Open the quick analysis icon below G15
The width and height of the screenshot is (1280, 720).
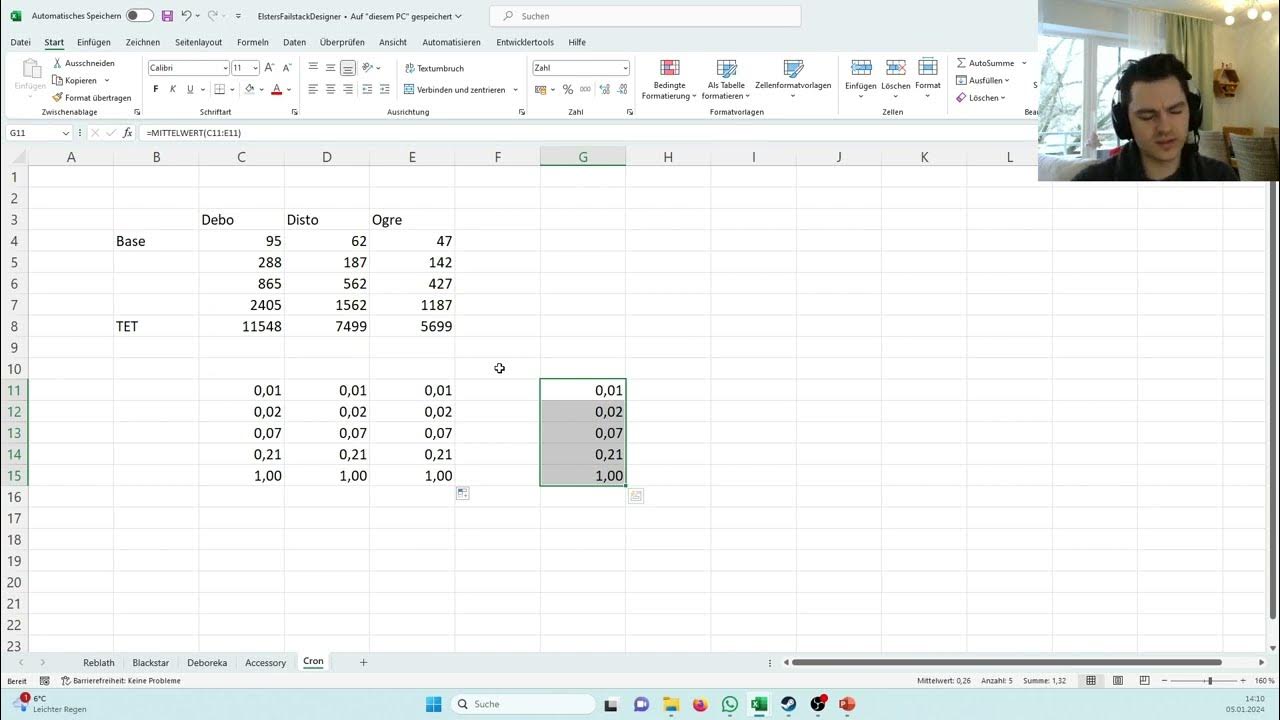(636, 496)
